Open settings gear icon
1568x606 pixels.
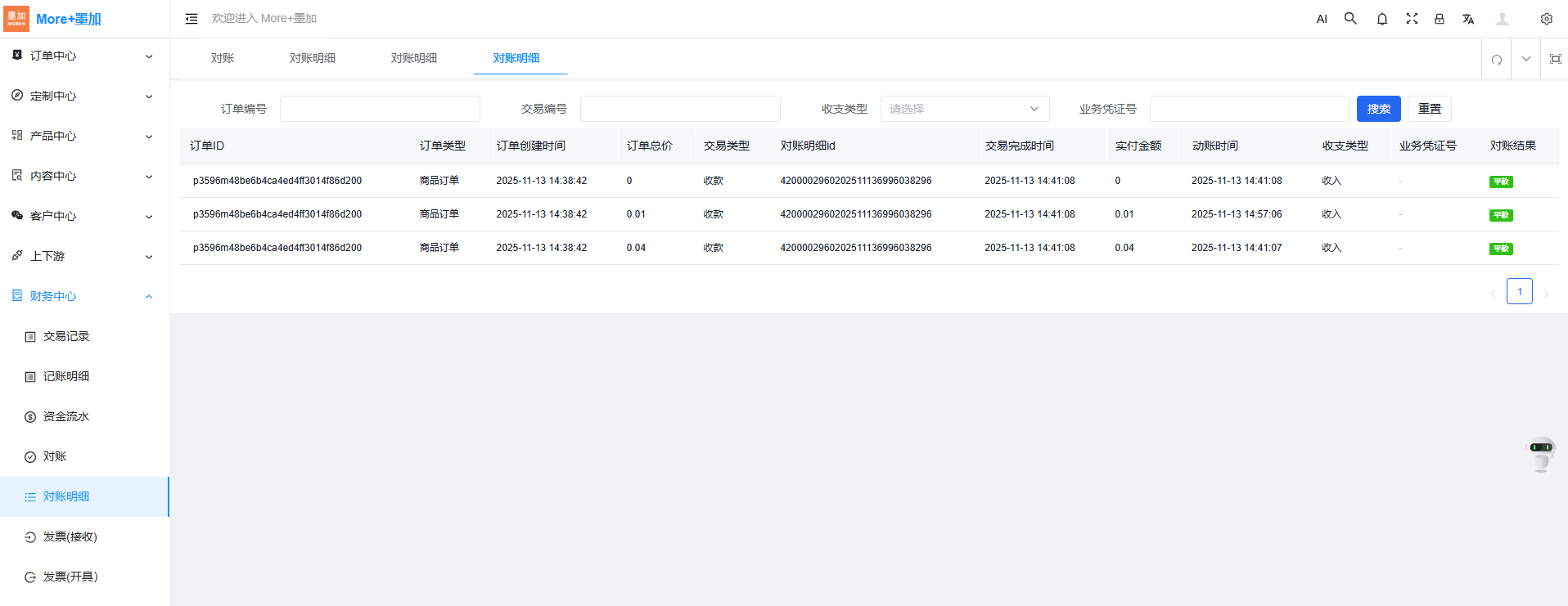1546,19
